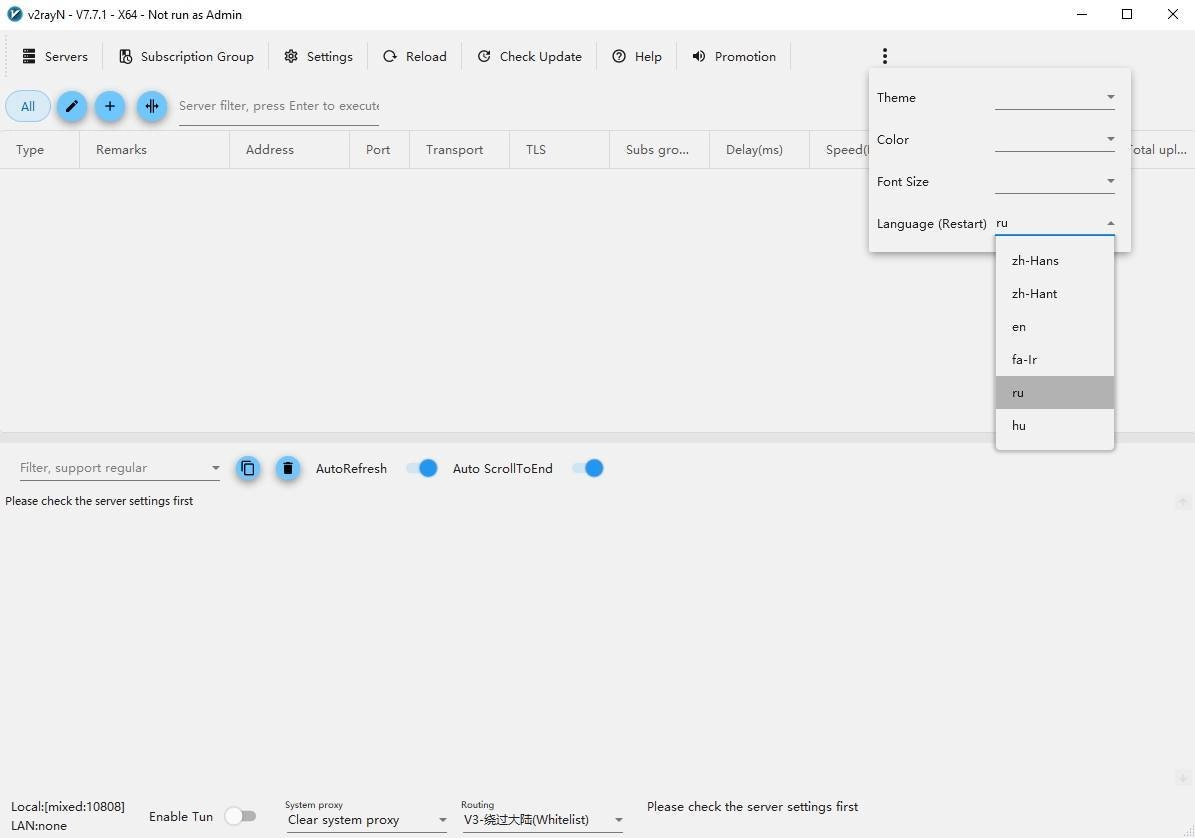Toggle the AutoRefresh switch

pos(421,468)
